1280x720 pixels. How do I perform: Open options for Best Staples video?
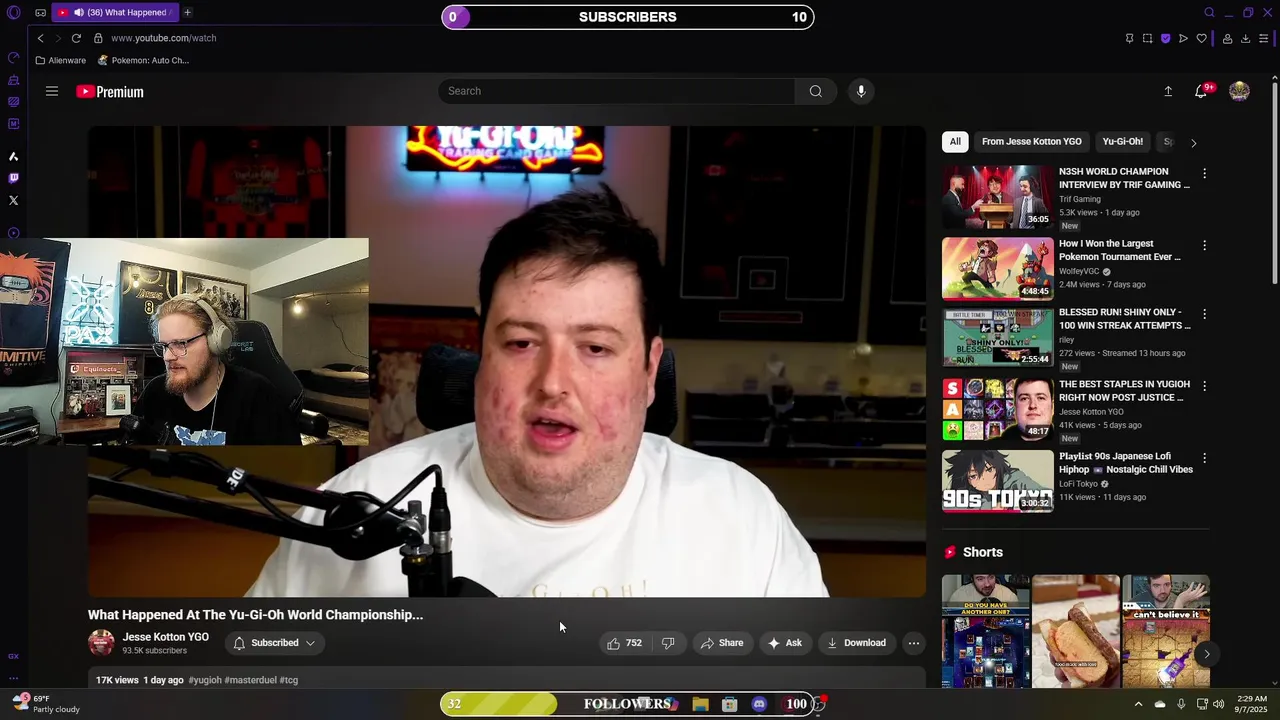click(x=1204, y=386)
